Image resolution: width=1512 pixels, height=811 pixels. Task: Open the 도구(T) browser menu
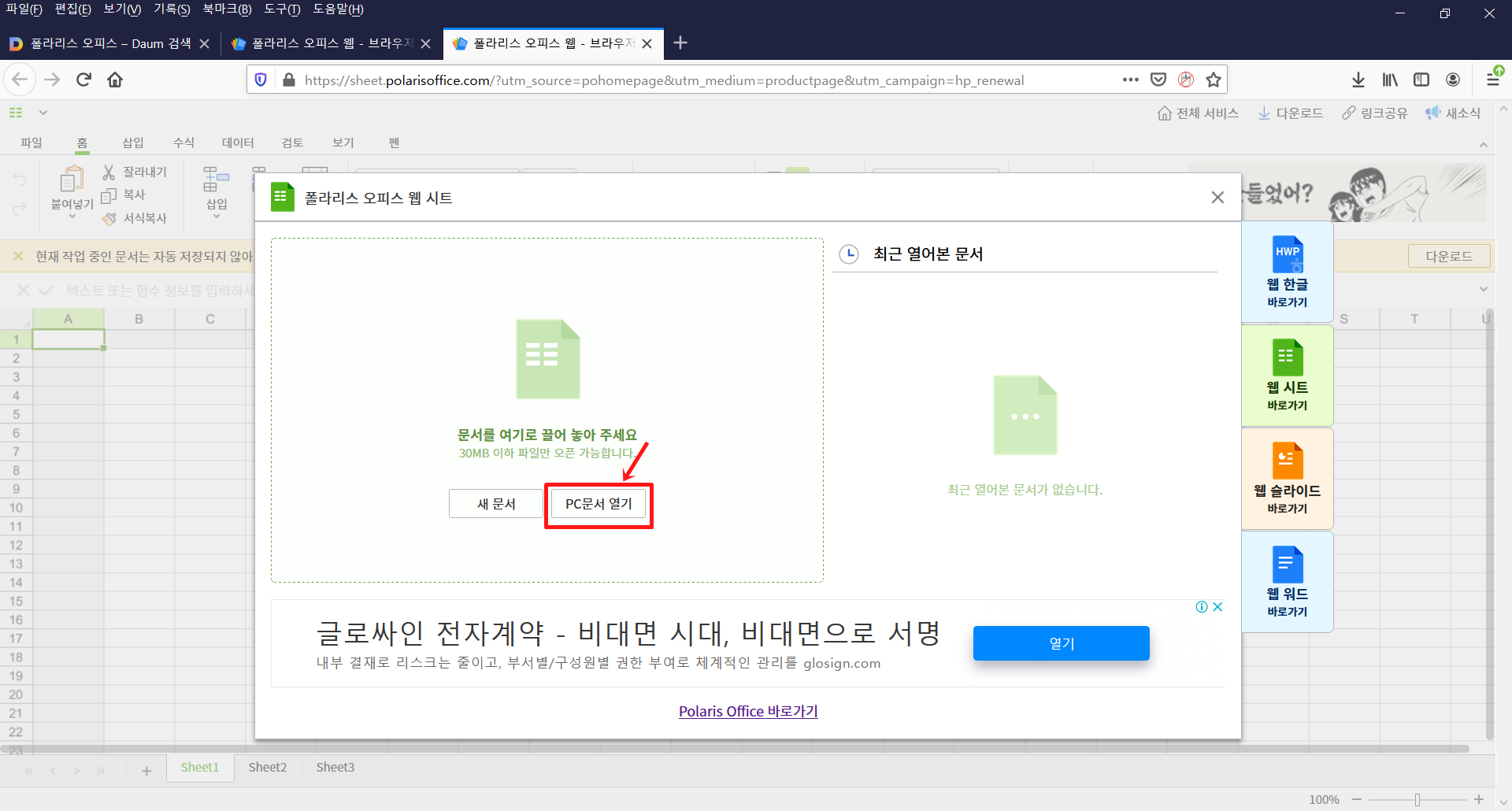[282, 9]
